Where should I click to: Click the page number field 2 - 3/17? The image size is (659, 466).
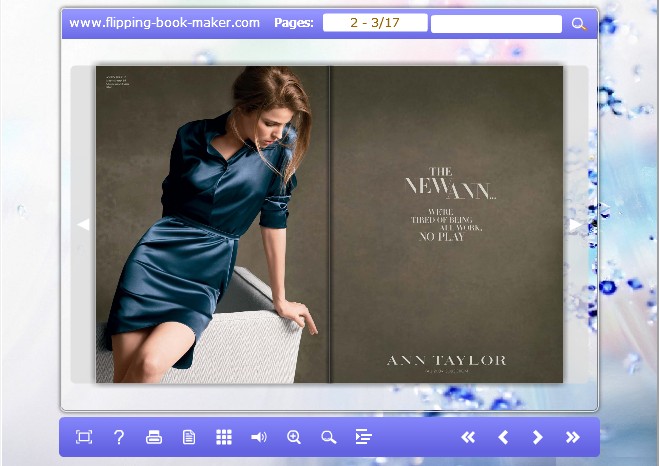pyautogui.click(x=375, y=23)
